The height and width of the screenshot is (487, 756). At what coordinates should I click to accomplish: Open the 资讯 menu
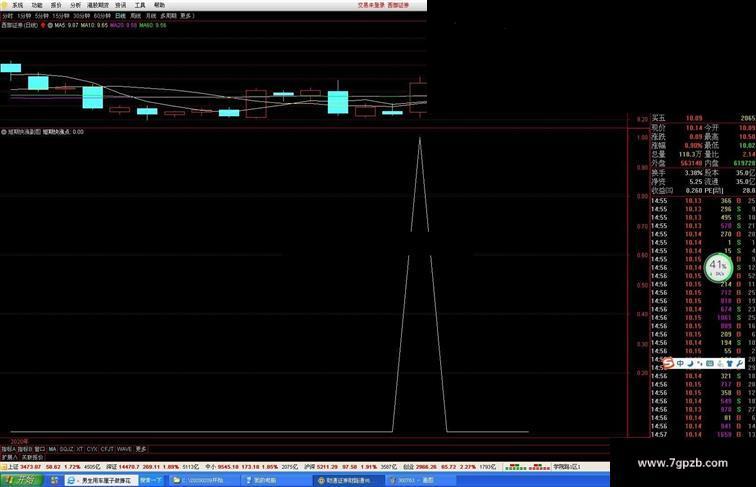[121, 5]
